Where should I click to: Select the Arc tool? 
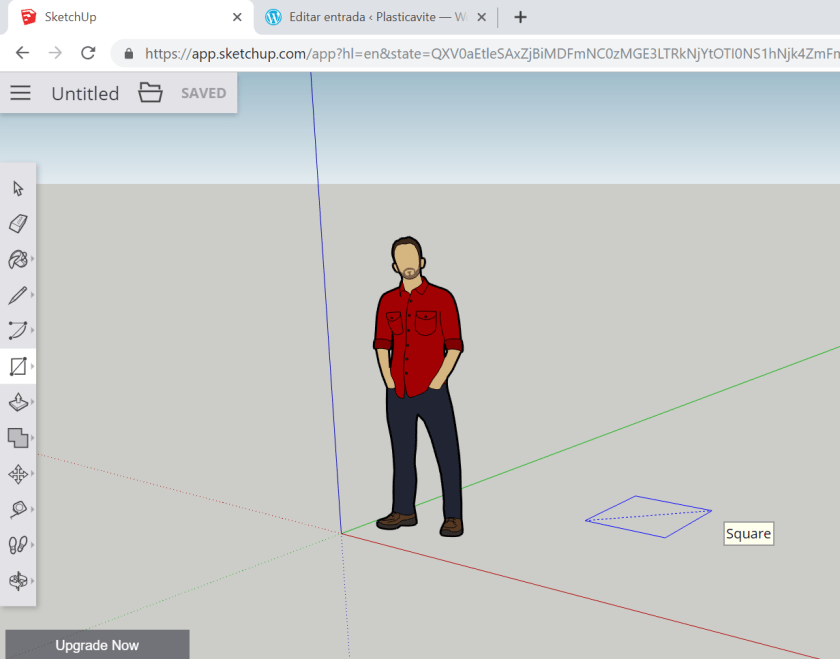[x=18, y=330]
